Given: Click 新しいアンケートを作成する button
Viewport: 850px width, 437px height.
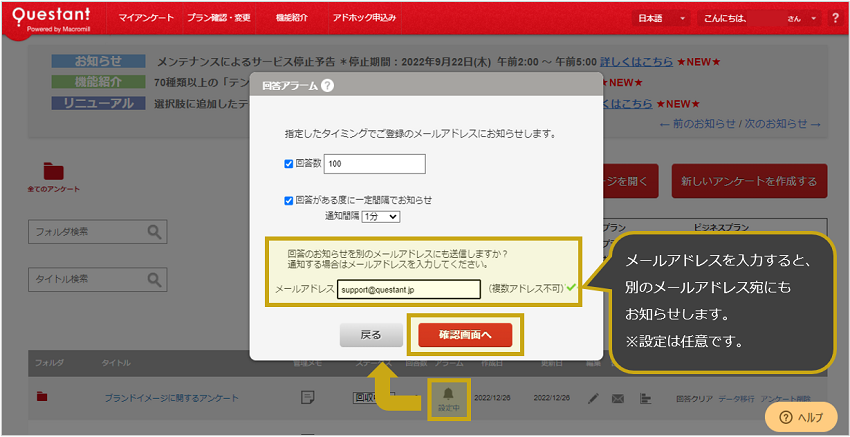Looking at the screenshot, I should point(750,181).
